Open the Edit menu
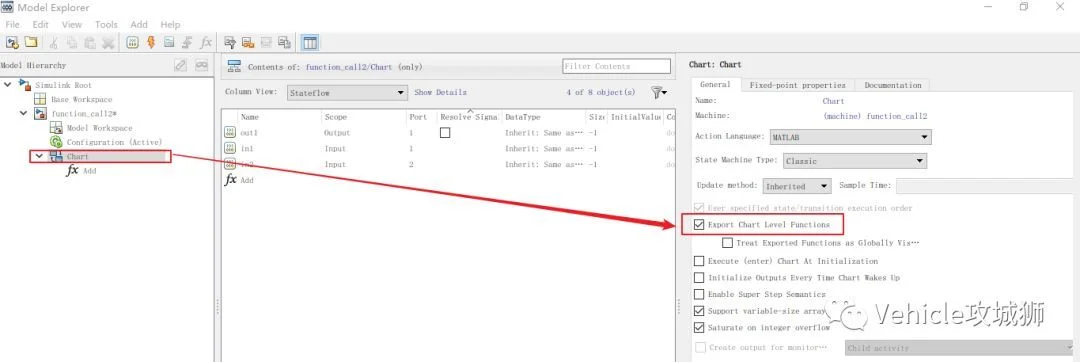Viewport: 1080px width, 362px height. [40, 24]
